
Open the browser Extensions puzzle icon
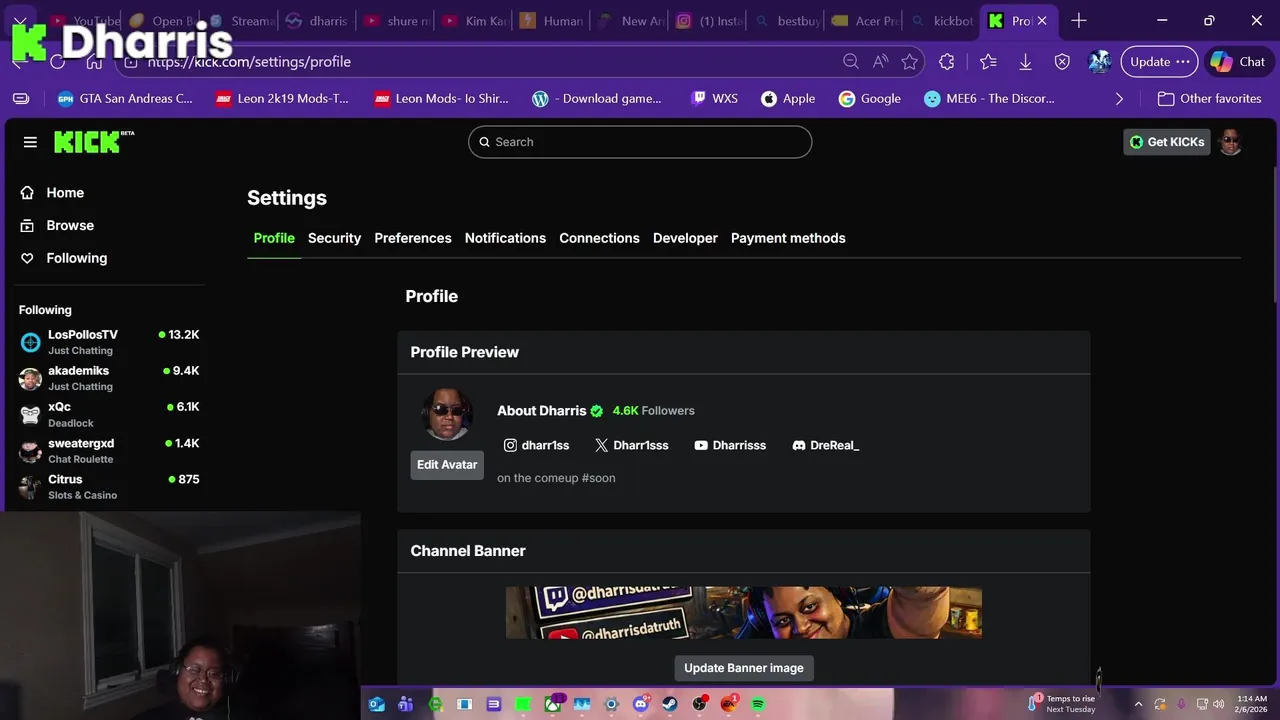(x=947, y=62)
